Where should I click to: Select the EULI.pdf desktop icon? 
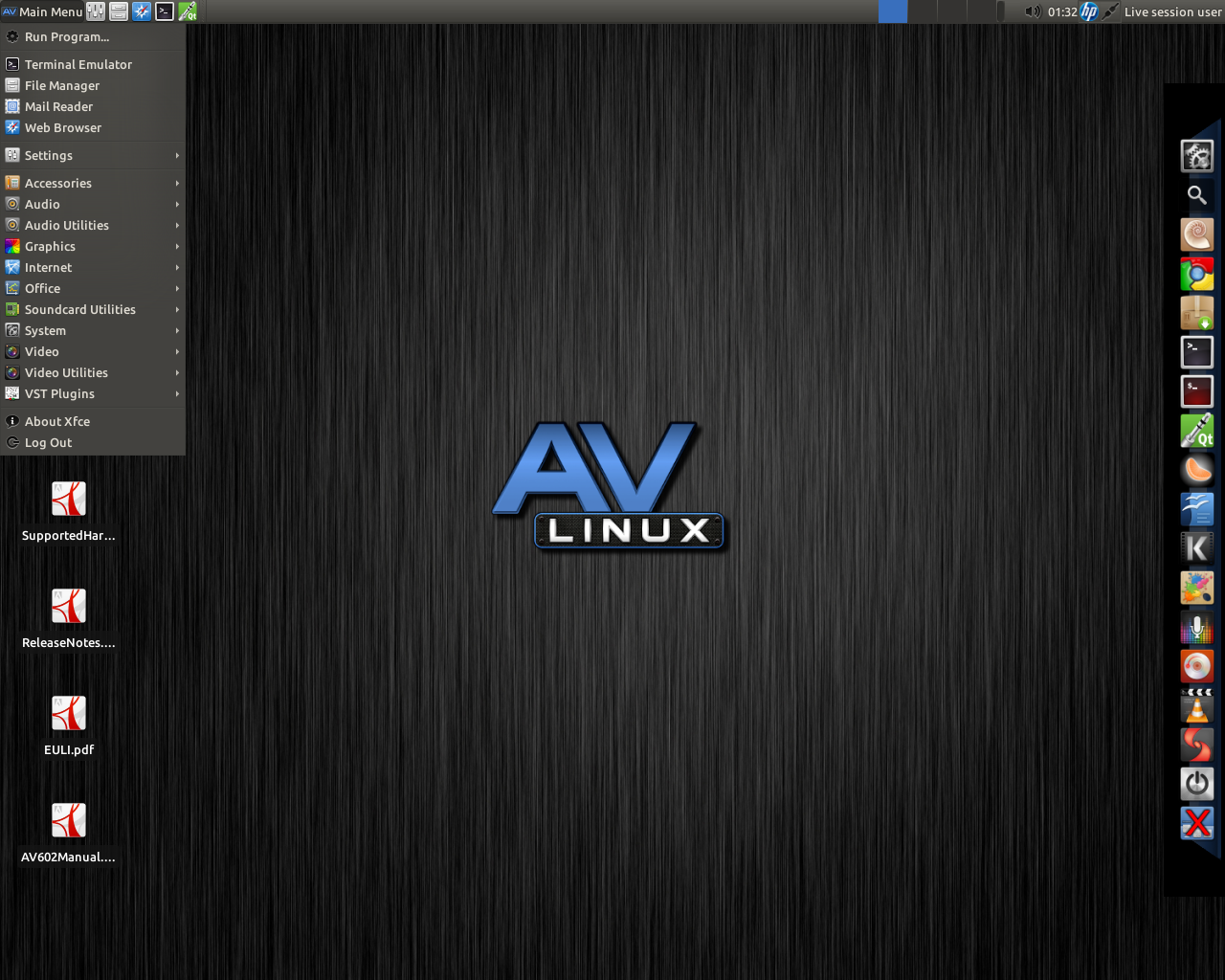coord(69,726)
